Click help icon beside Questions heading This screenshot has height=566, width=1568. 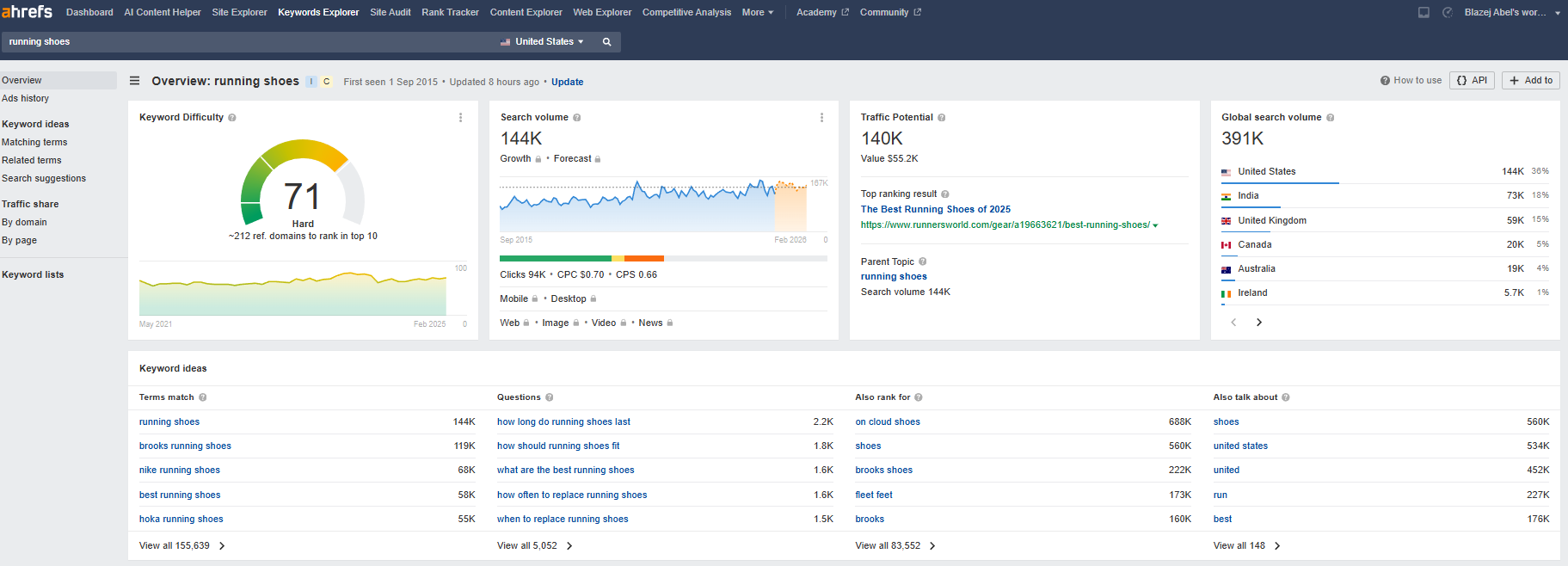pyautogui.click(x=550, y=397)
